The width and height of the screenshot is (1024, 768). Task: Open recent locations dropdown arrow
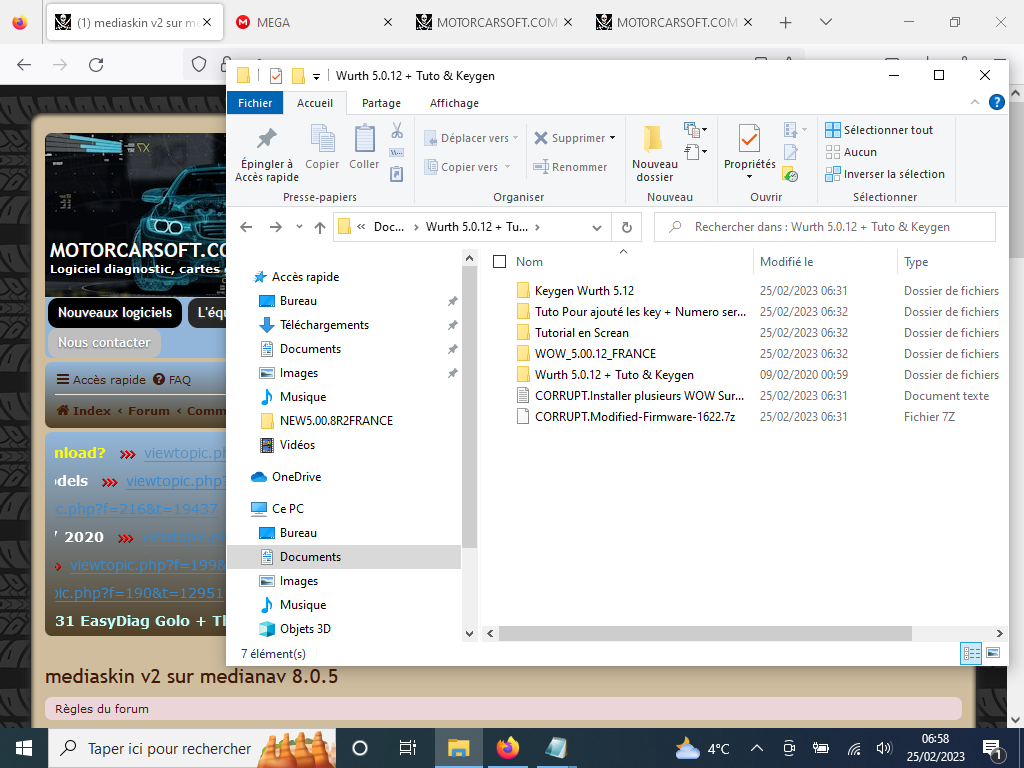(x=299, y=227)
